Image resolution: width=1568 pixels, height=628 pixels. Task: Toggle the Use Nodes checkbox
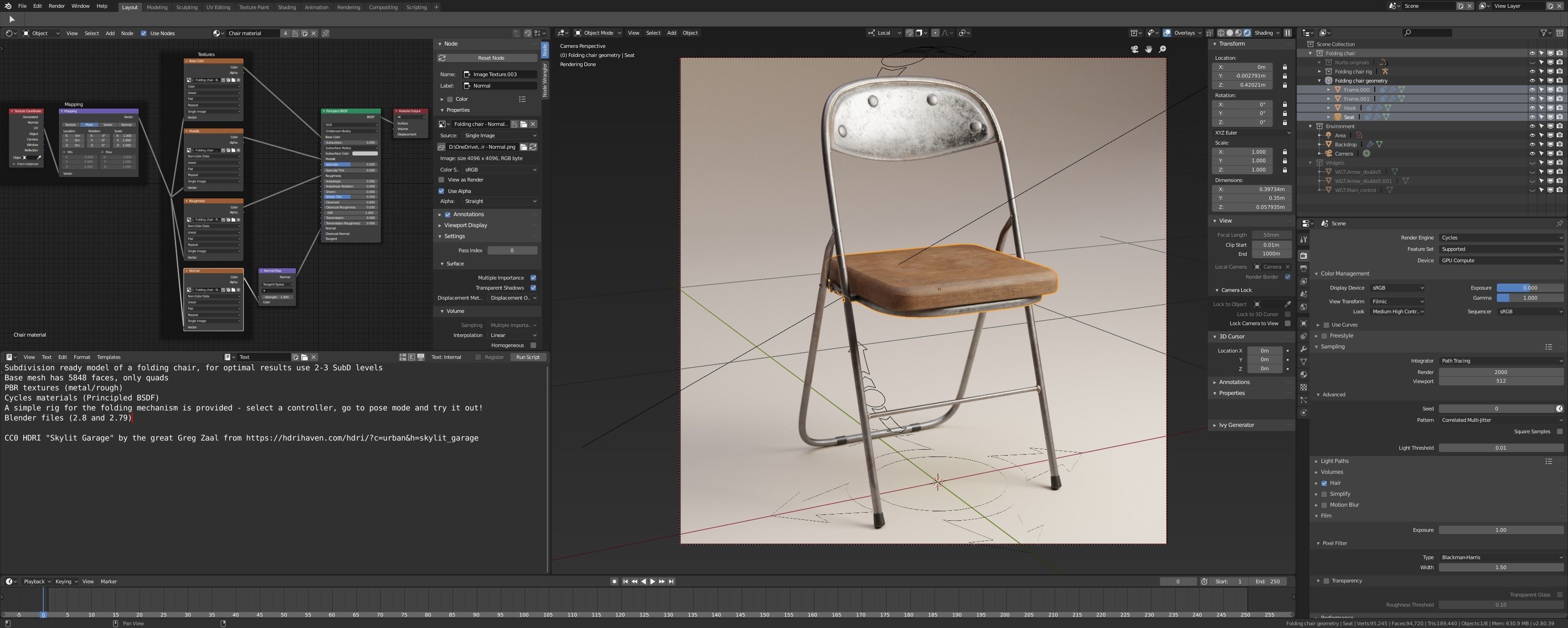point(144,33)
